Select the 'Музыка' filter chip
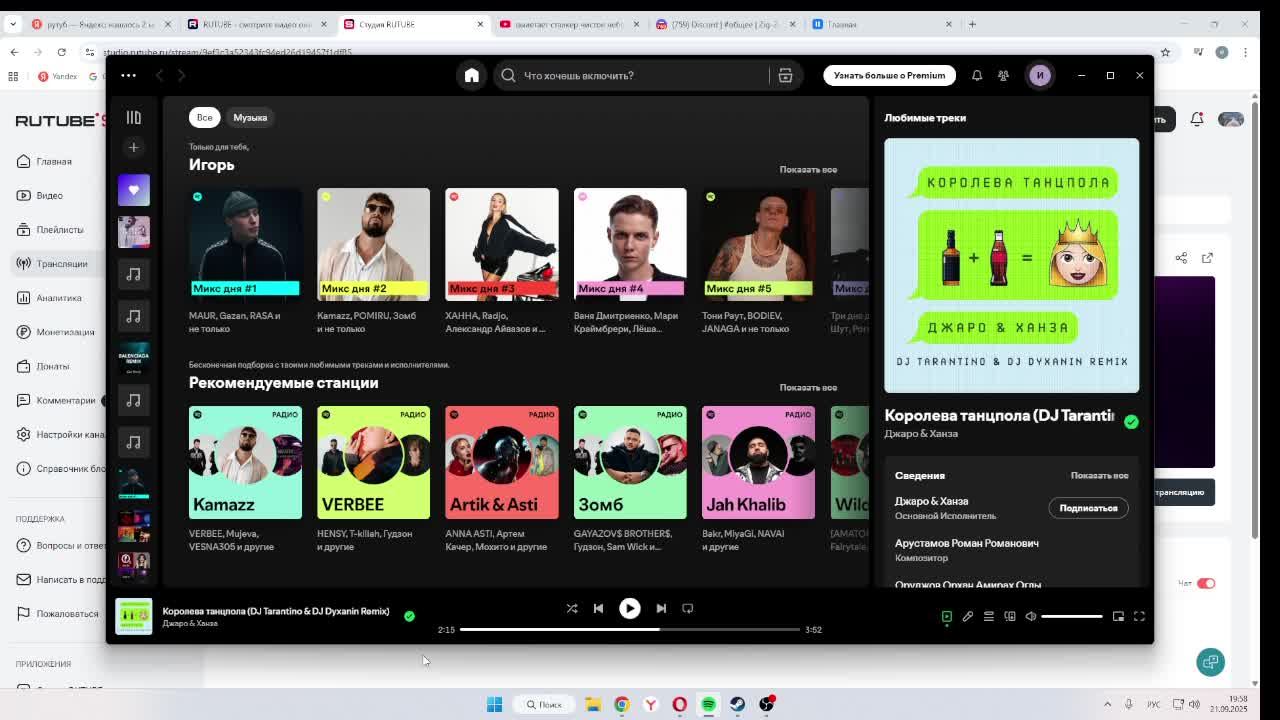 (250, 117)
